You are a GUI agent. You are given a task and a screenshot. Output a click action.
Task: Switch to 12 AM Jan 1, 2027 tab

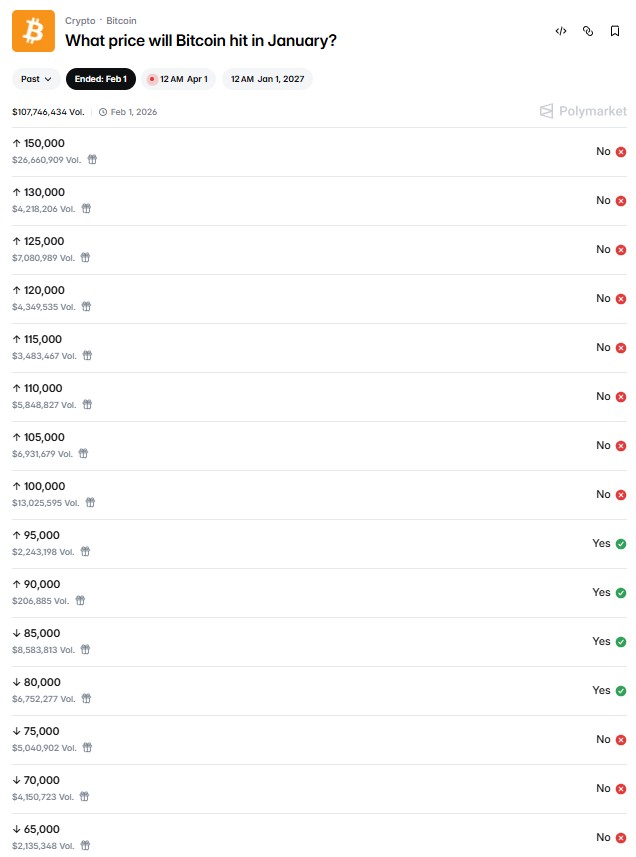267,79
